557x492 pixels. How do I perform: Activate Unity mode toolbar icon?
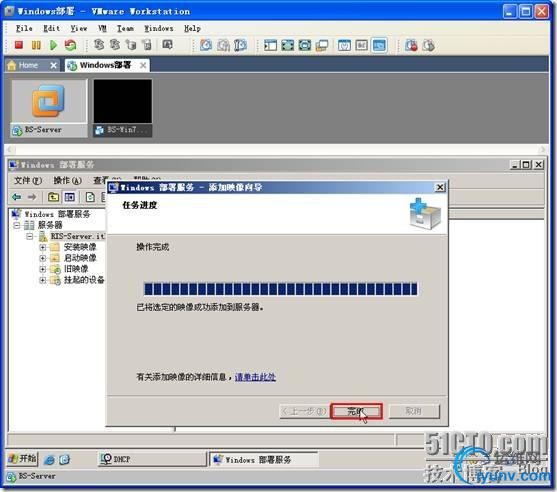321,45
